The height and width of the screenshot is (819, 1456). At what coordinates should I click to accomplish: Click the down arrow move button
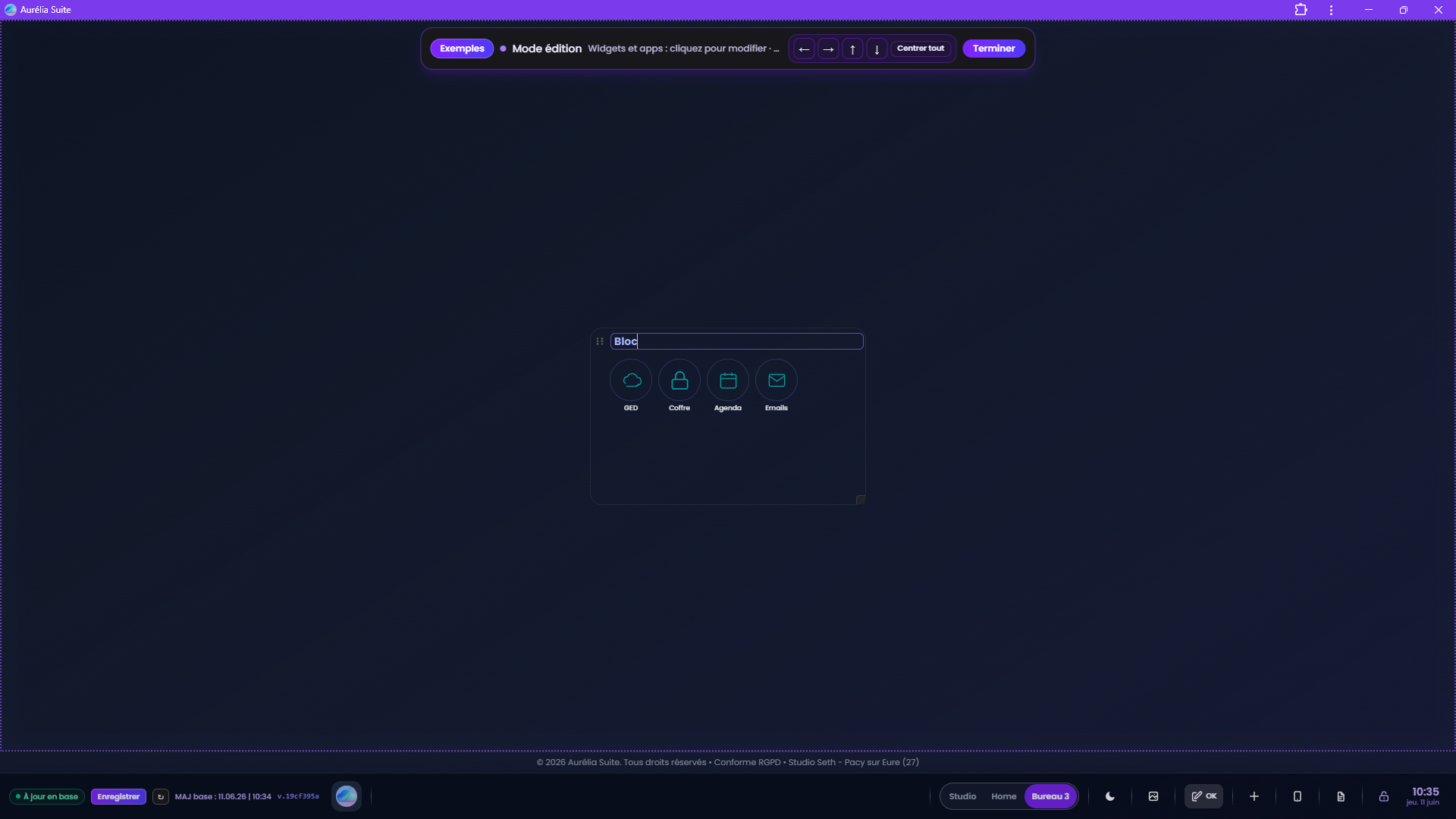(x=877, y=49)
